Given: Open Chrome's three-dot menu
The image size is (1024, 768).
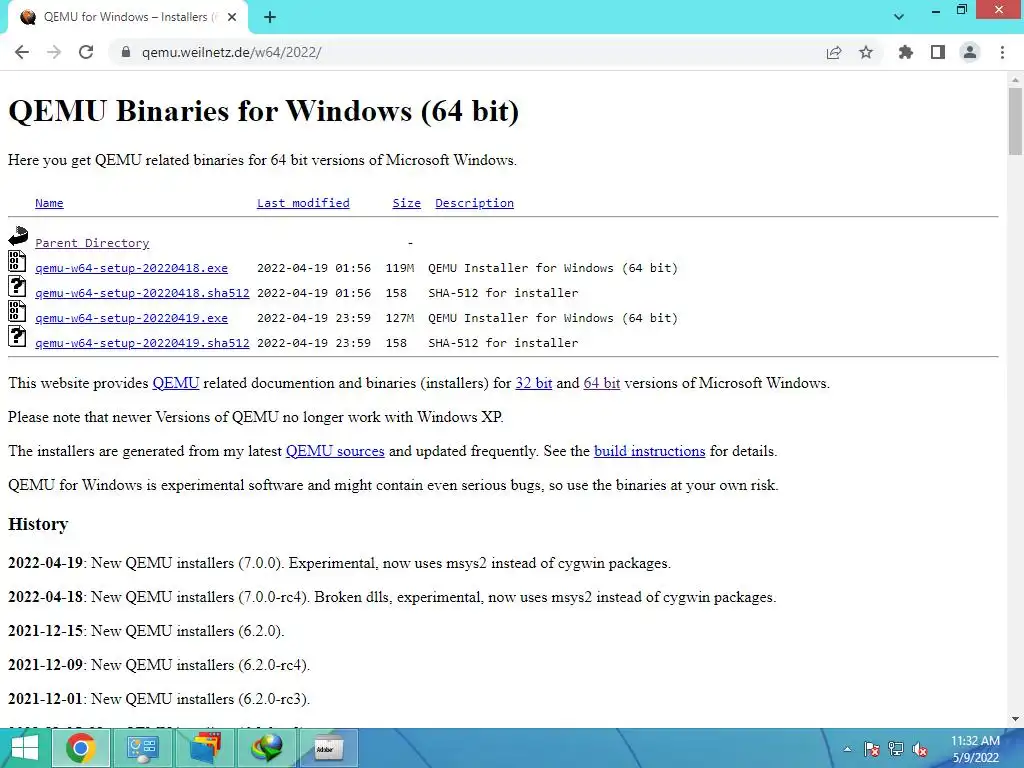Looking at the screenshot, I should tap(1002, 52).
